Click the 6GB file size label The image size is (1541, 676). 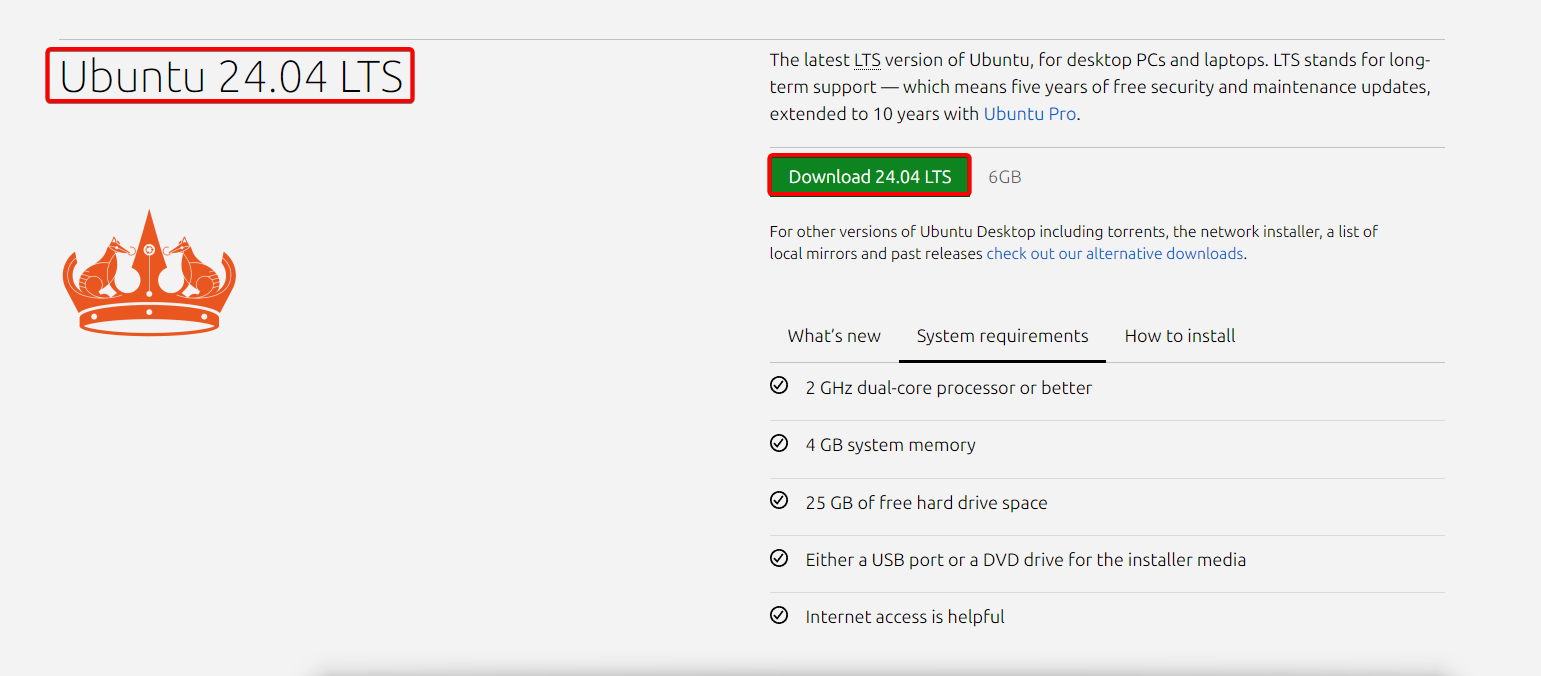point(1003,175)
